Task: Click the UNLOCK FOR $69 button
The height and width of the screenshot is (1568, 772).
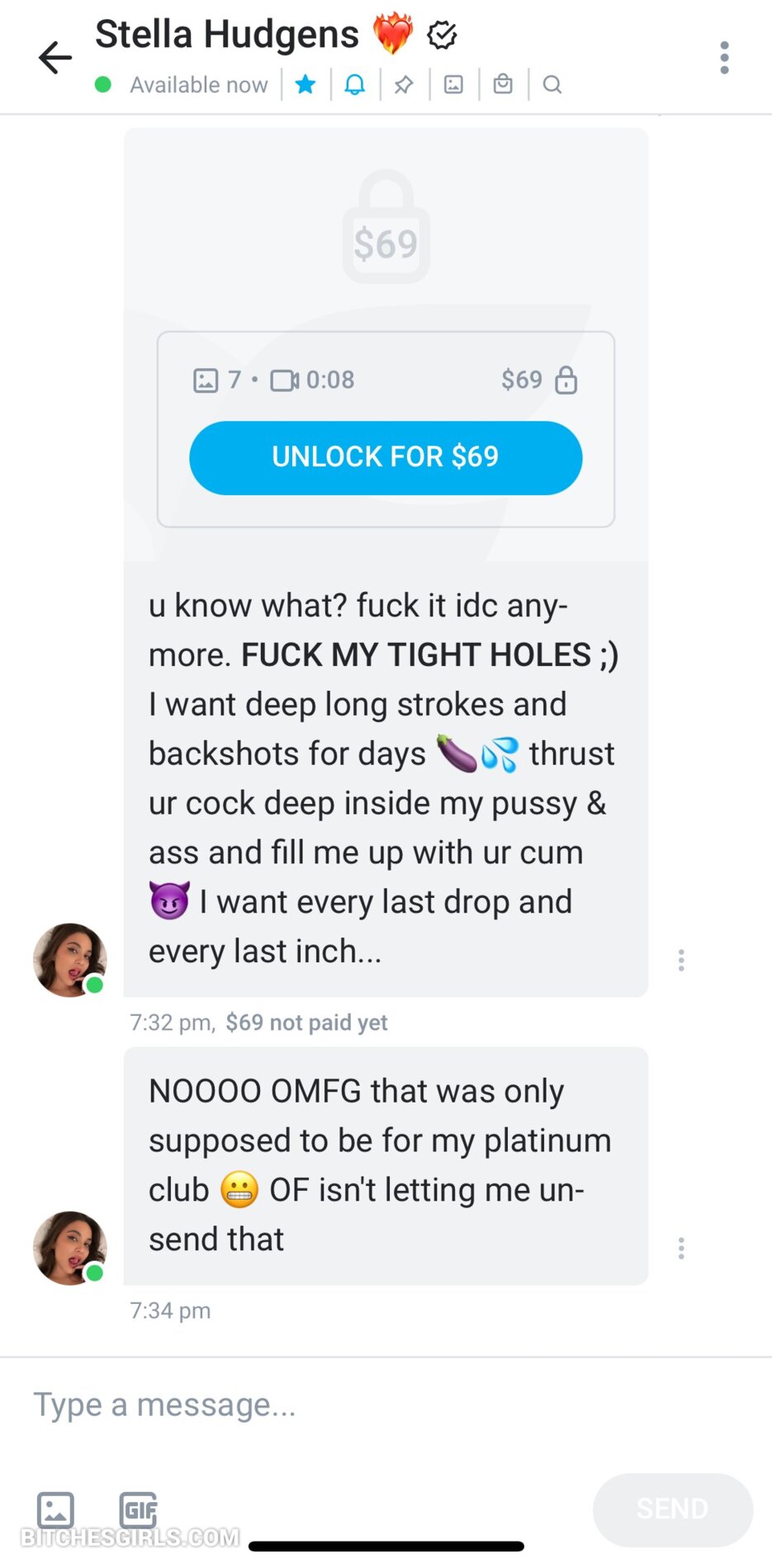Action: (386, 458)
